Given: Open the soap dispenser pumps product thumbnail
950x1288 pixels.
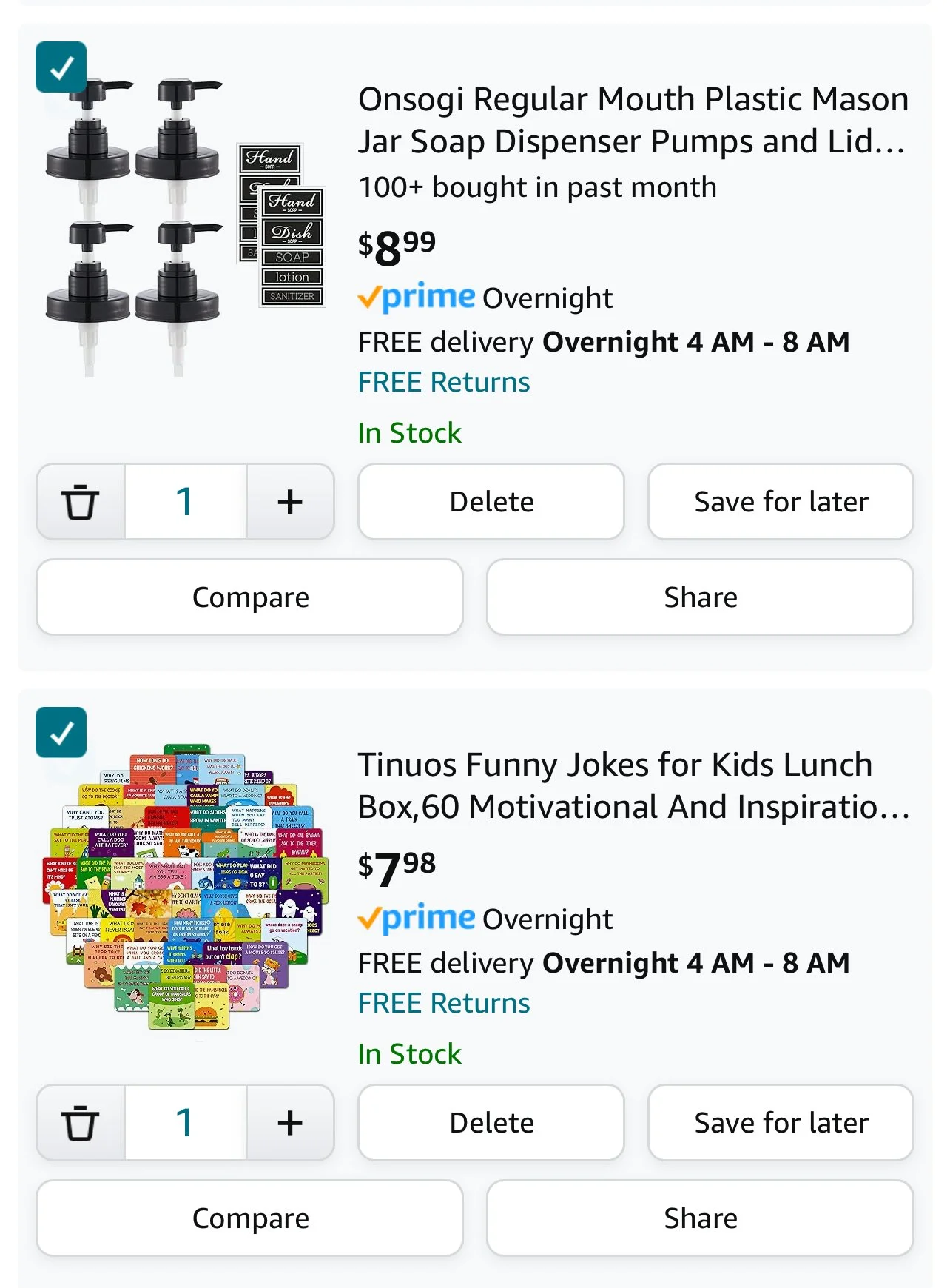Looking at the screenshot, I should tap(185, 226).
